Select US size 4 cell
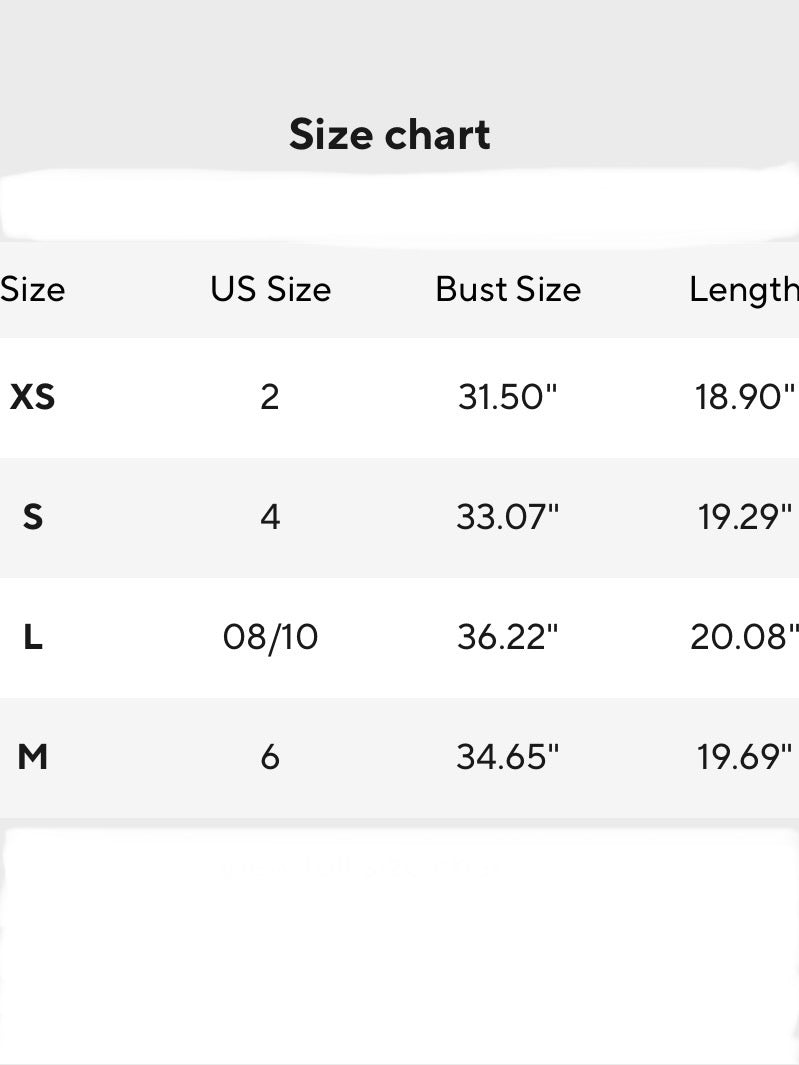The width and height of the screenshot is (799, 1065). click(x=270, y=517)
